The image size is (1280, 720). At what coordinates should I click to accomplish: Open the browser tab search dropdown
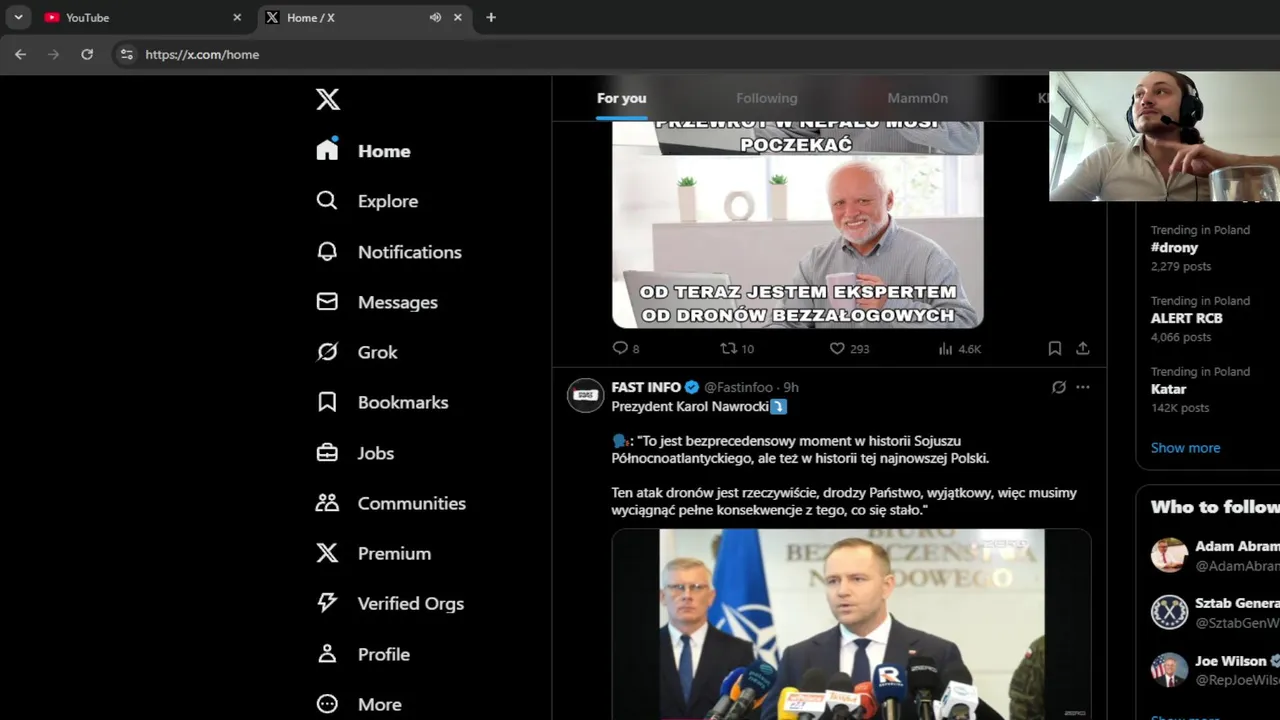[18, 17]
